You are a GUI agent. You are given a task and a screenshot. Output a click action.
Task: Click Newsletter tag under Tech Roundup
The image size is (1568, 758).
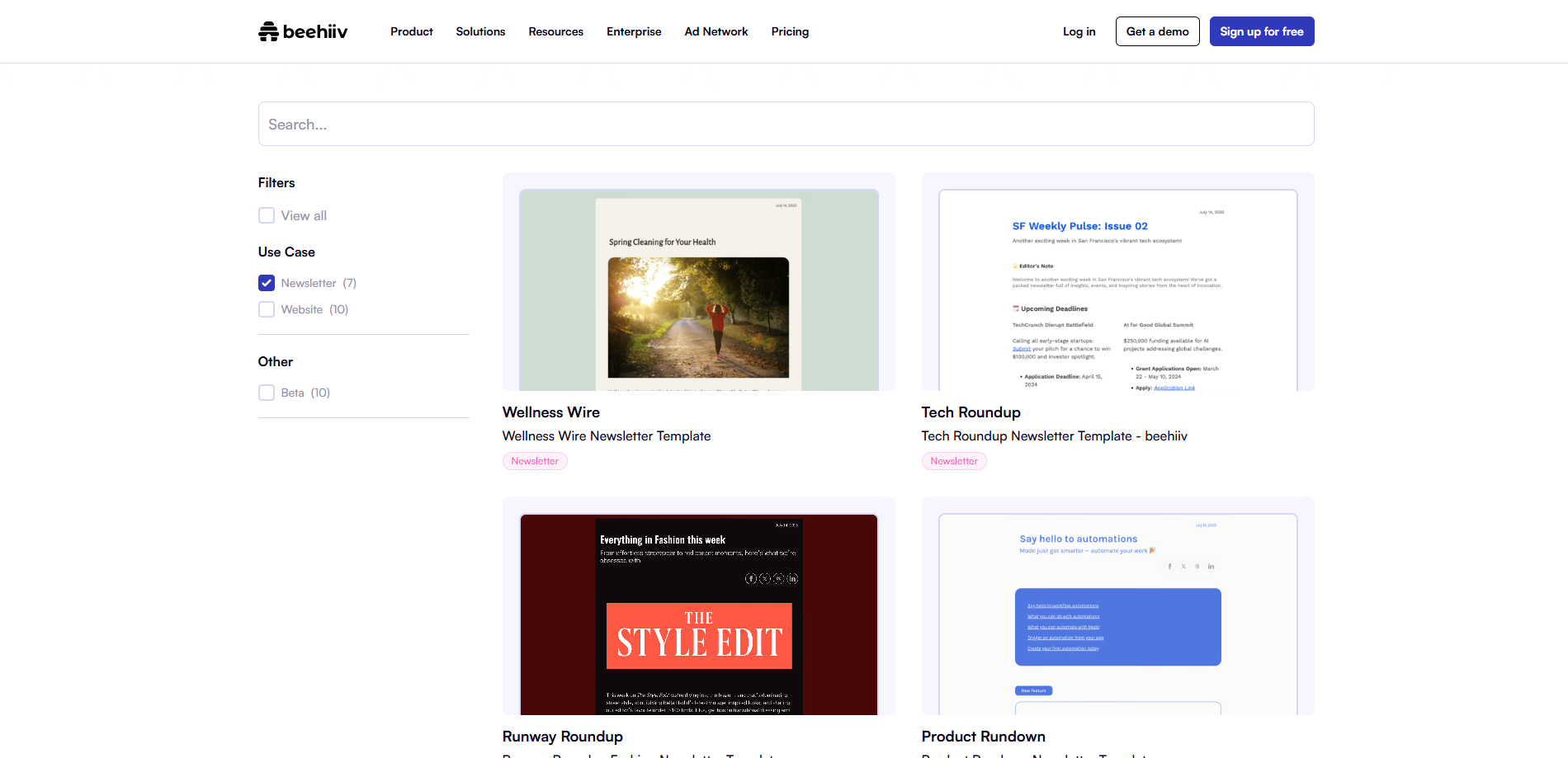[954, 461]
